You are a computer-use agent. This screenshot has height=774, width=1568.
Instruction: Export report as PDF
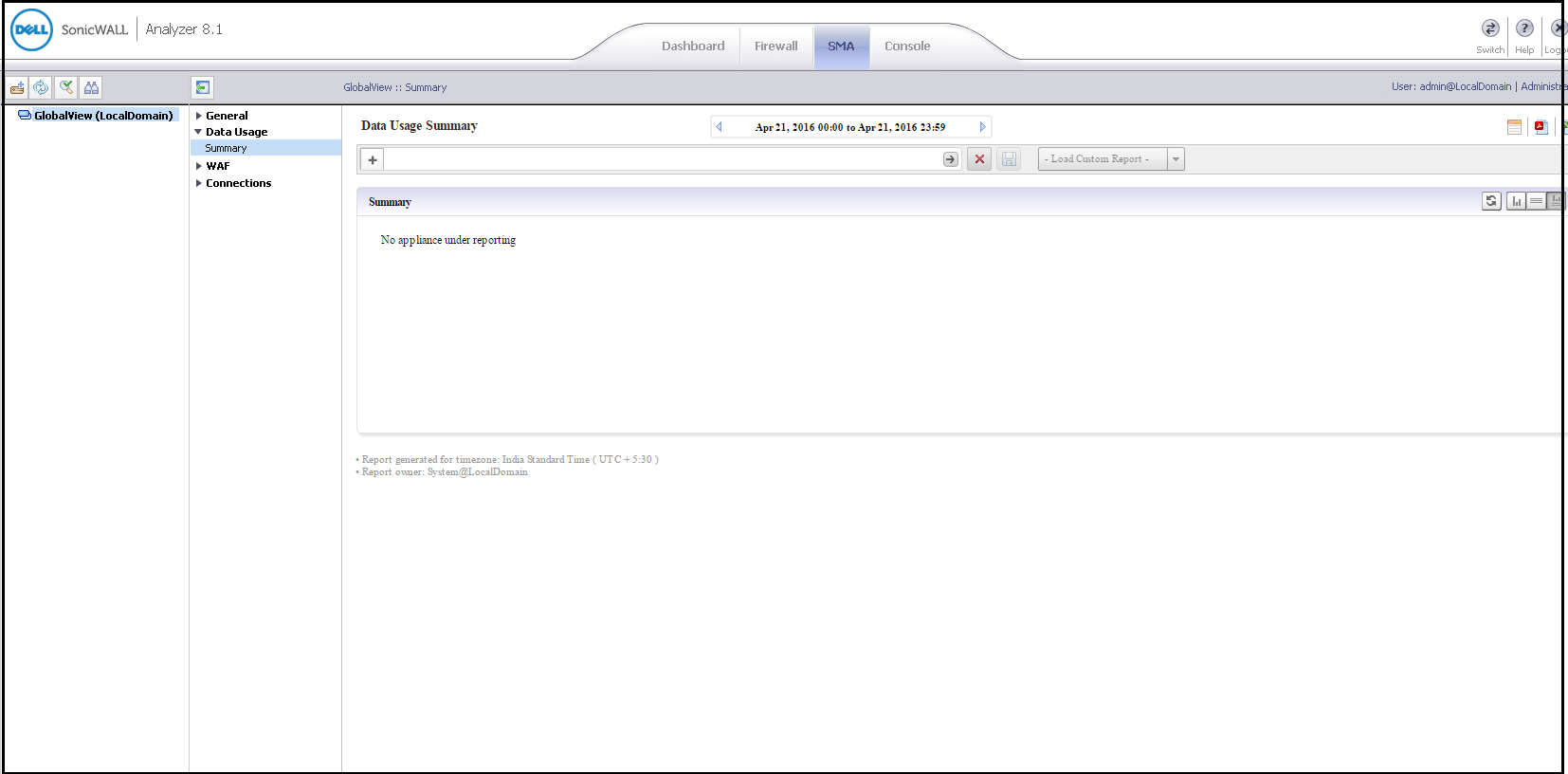pos(1541,127)
